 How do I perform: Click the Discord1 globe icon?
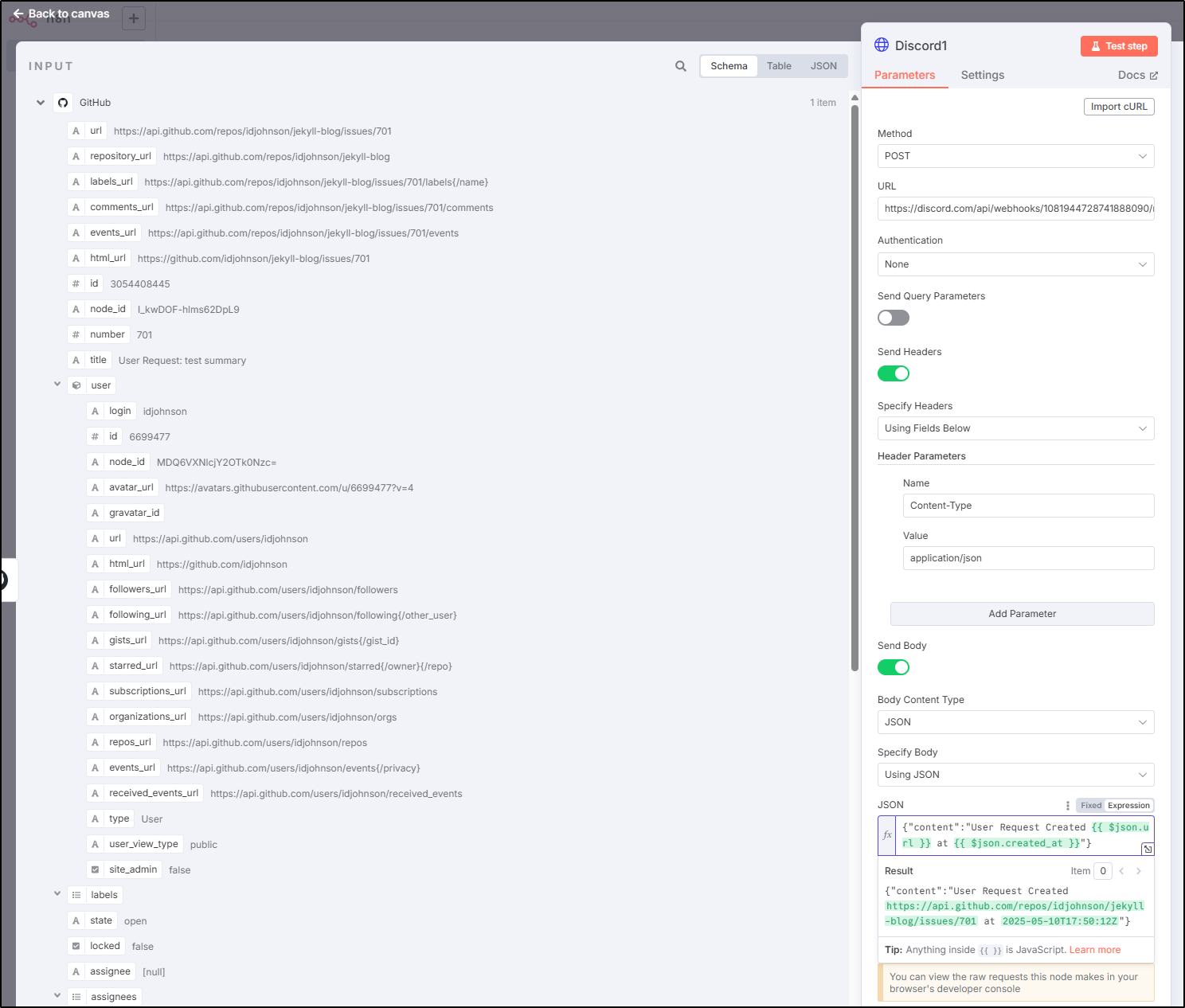pyautogui.click(x=882, y=45)
